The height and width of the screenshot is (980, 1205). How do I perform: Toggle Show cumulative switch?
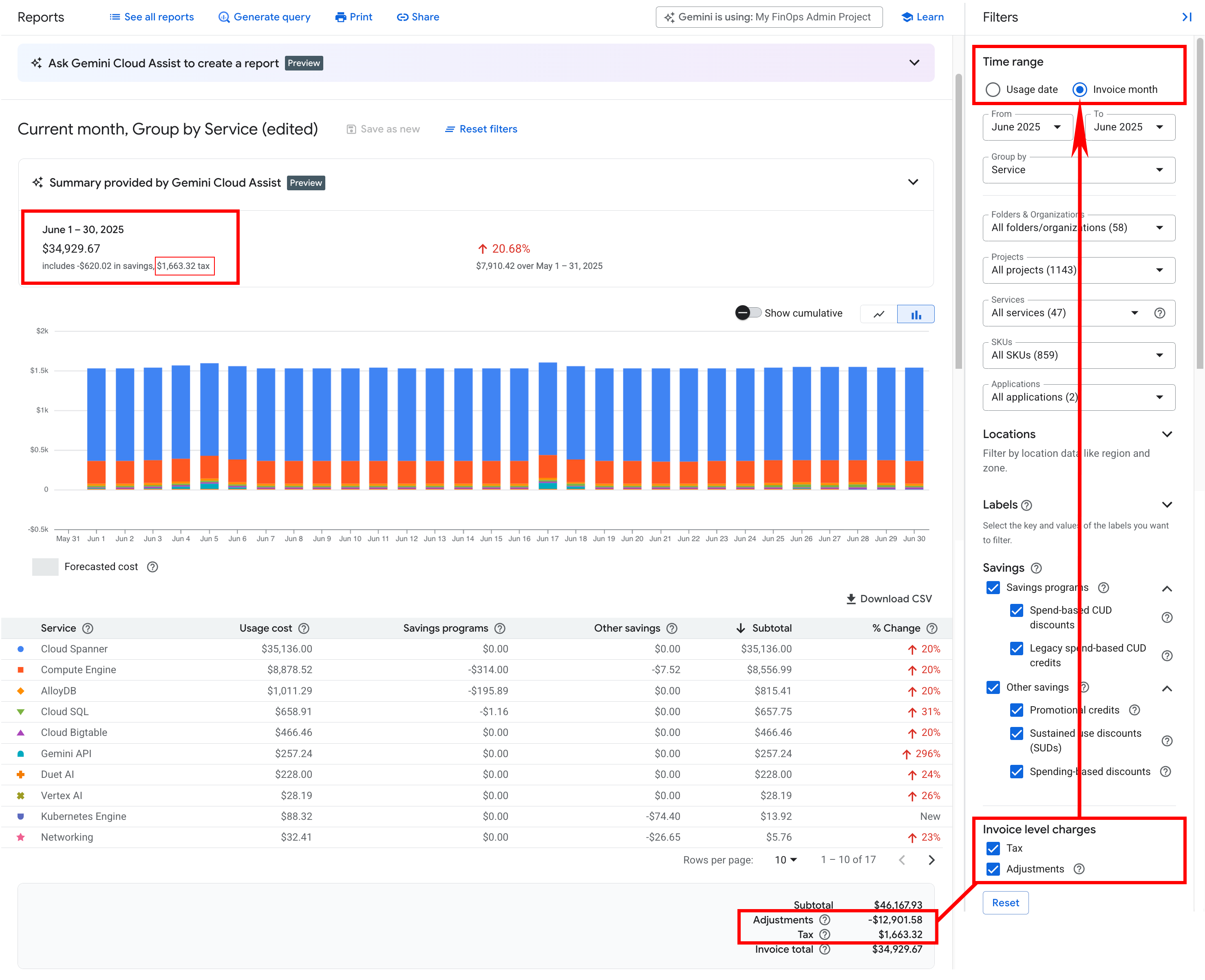pos(748,313)
